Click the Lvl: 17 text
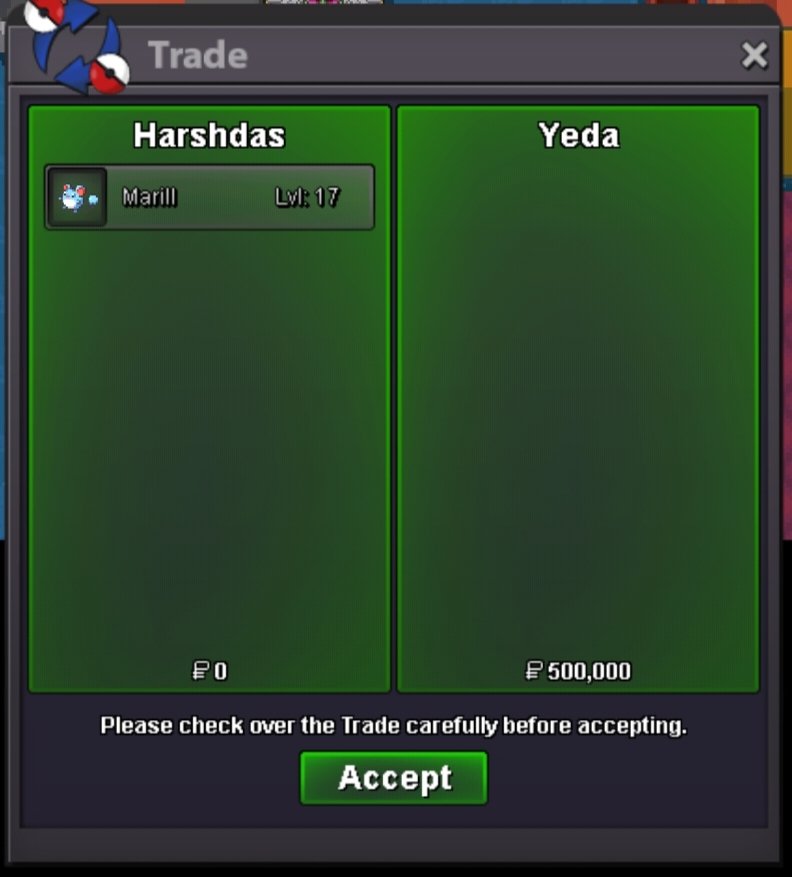The width and height of the screenshot is (792, 877). pyautogui.click(x=307, y=197)
